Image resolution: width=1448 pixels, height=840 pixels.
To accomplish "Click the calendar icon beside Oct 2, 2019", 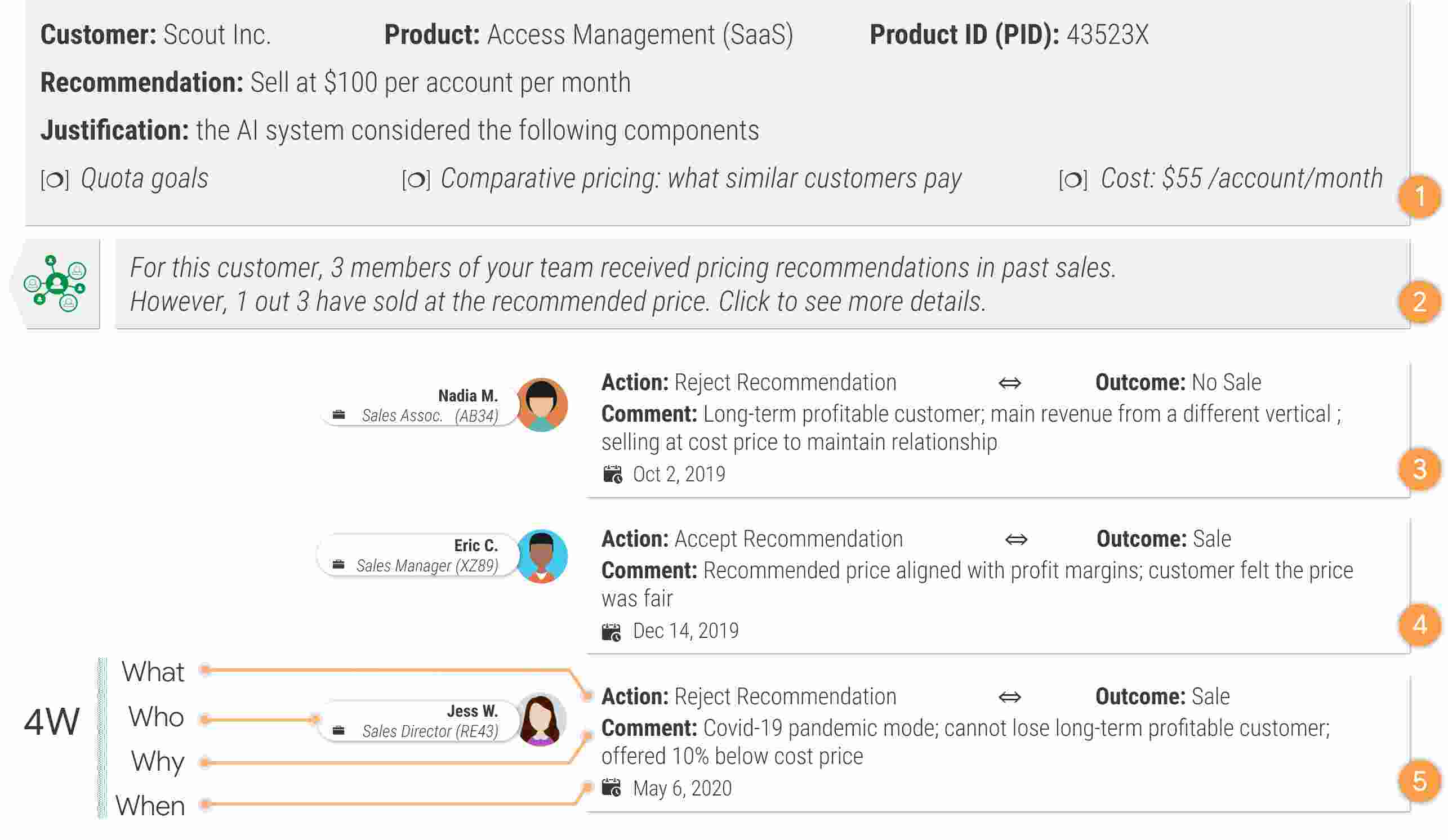I will pos(613,475).
